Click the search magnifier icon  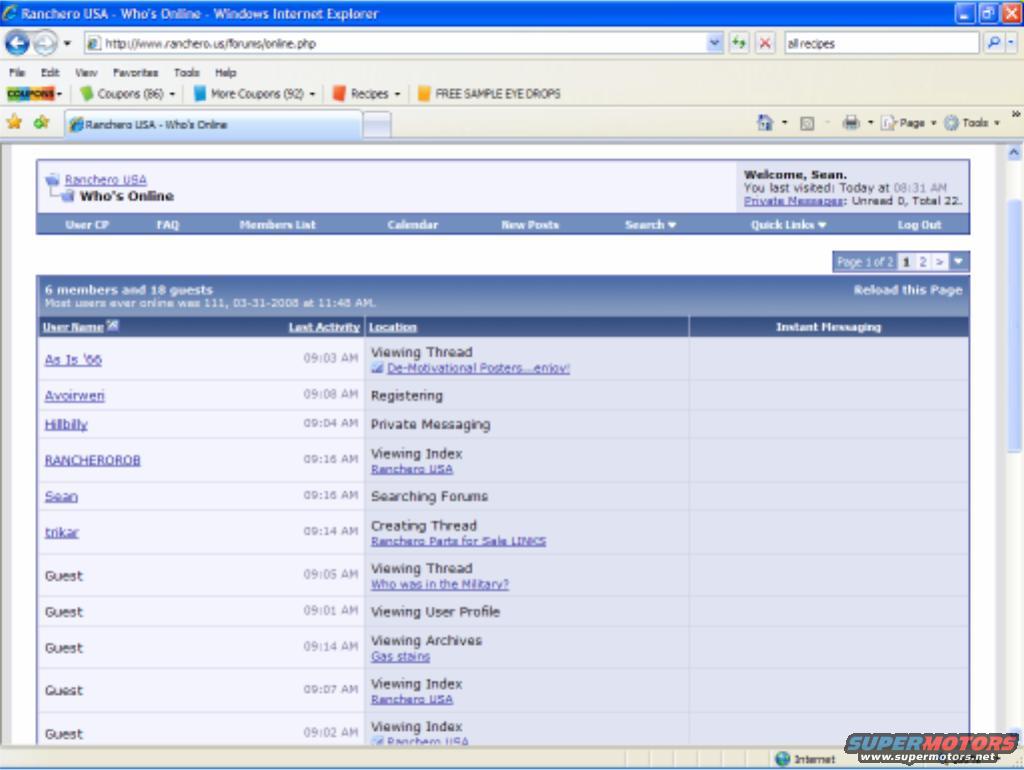pos(993,43)
